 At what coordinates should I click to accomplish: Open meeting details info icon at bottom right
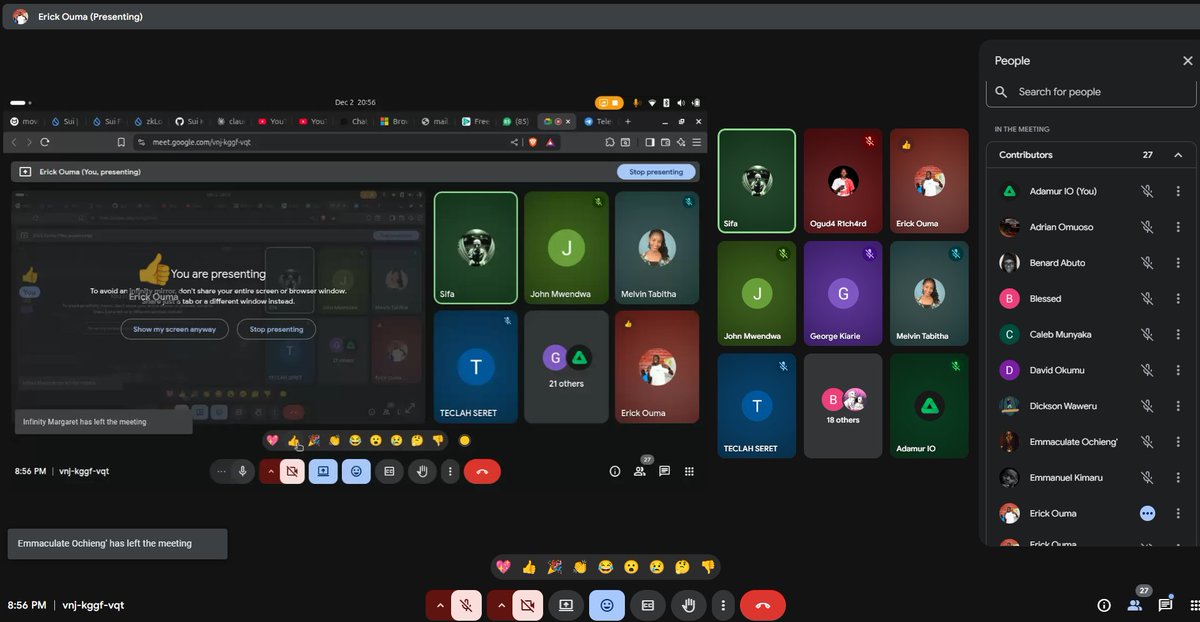(x=1104, y=605)
